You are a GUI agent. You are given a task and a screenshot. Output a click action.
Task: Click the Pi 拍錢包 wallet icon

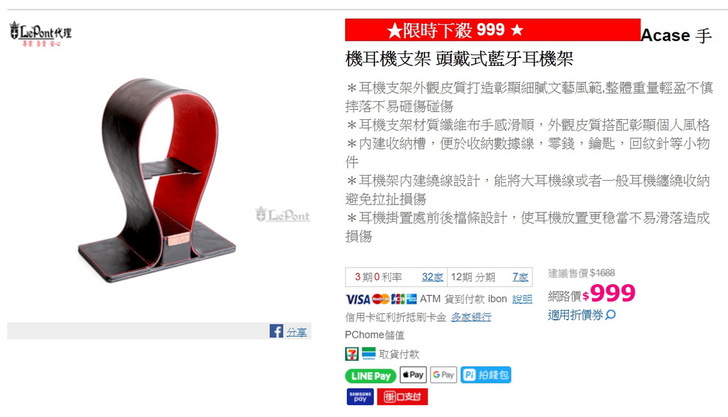486,375
